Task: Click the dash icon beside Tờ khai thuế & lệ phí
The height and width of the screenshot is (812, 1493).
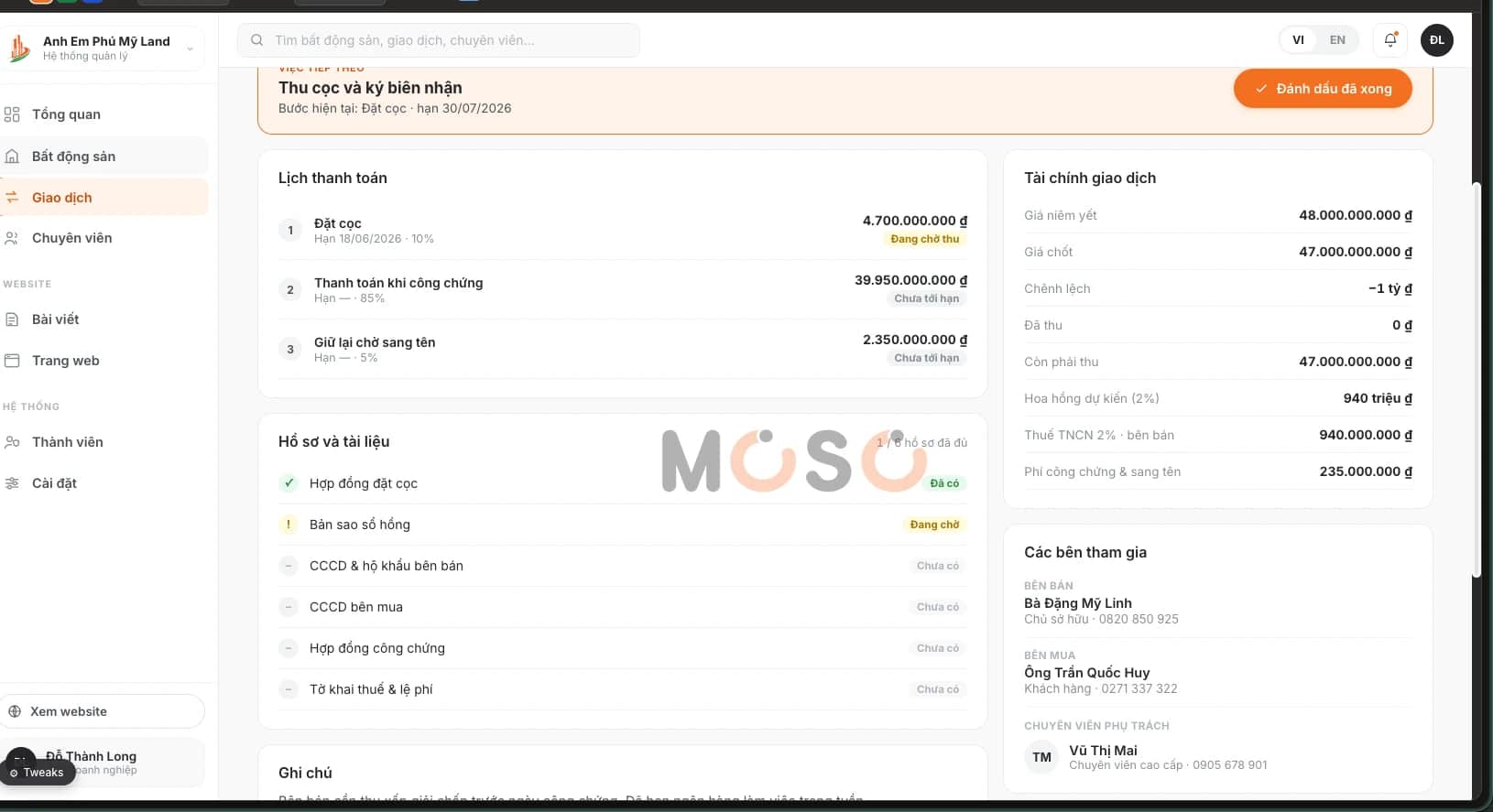Action: coord(289,688)
